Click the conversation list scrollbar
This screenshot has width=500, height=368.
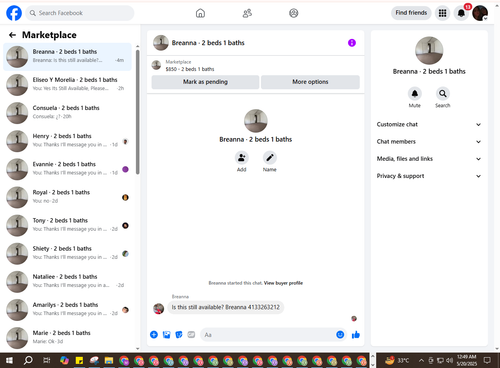(x=138, y=112)
